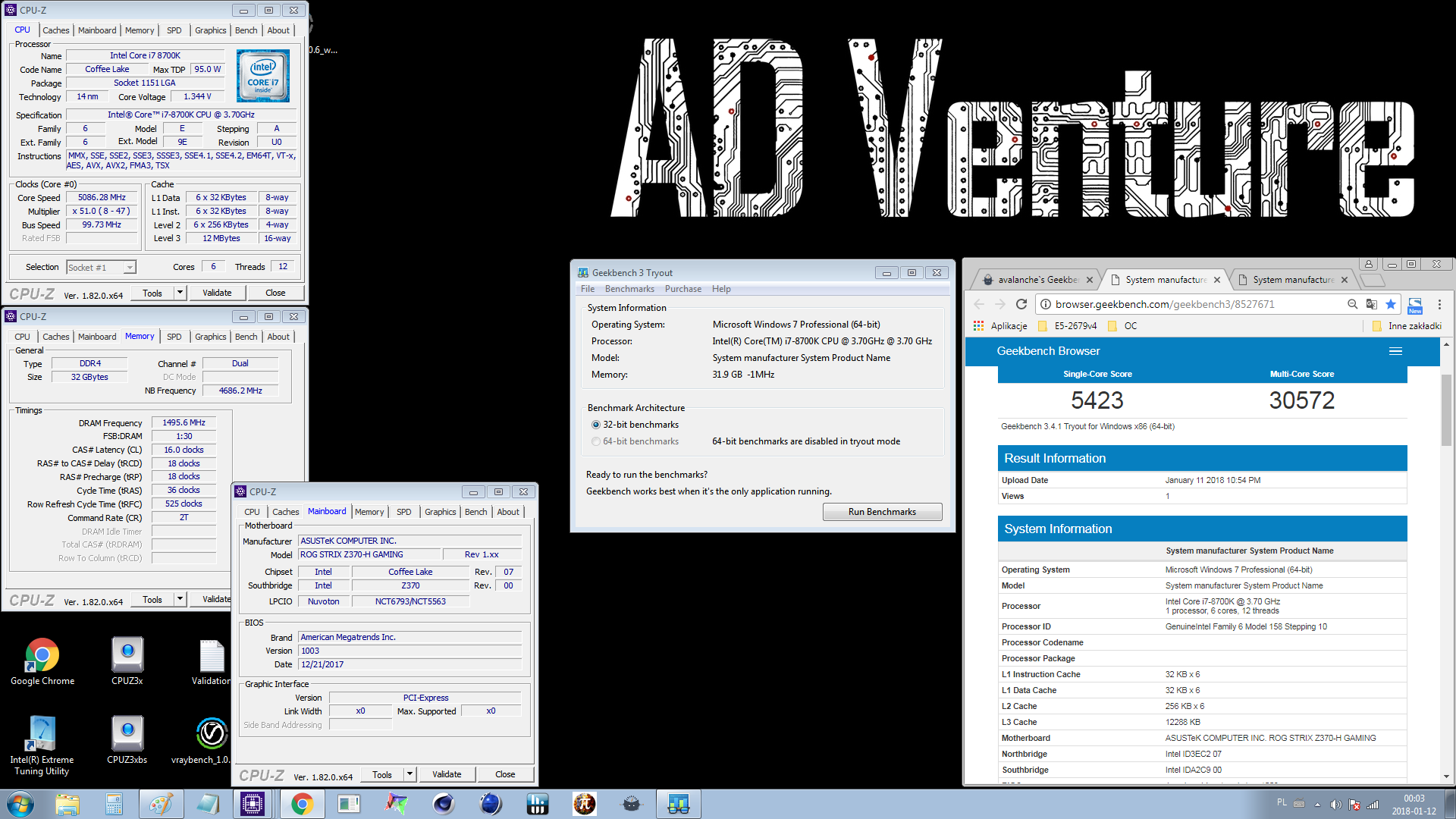Screen dimensions: 1456x819
Task: Click Close button in top CPU-Z window
Action: (x=275, y=293)
